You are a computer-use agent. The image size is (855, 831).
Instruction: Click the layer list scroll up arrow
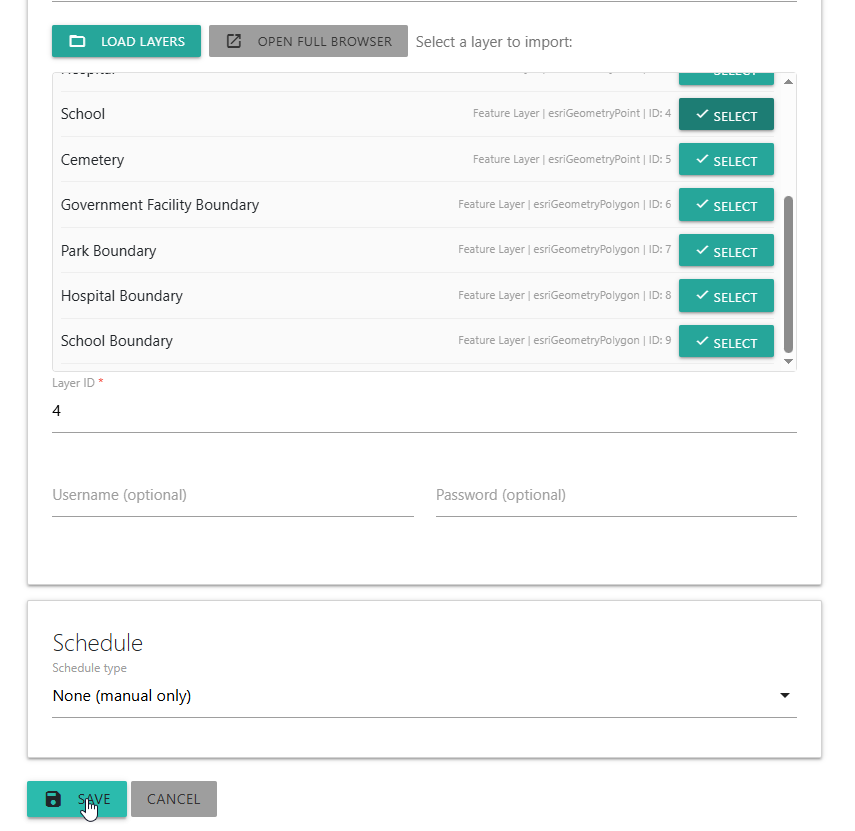click(x=788, y=82)
